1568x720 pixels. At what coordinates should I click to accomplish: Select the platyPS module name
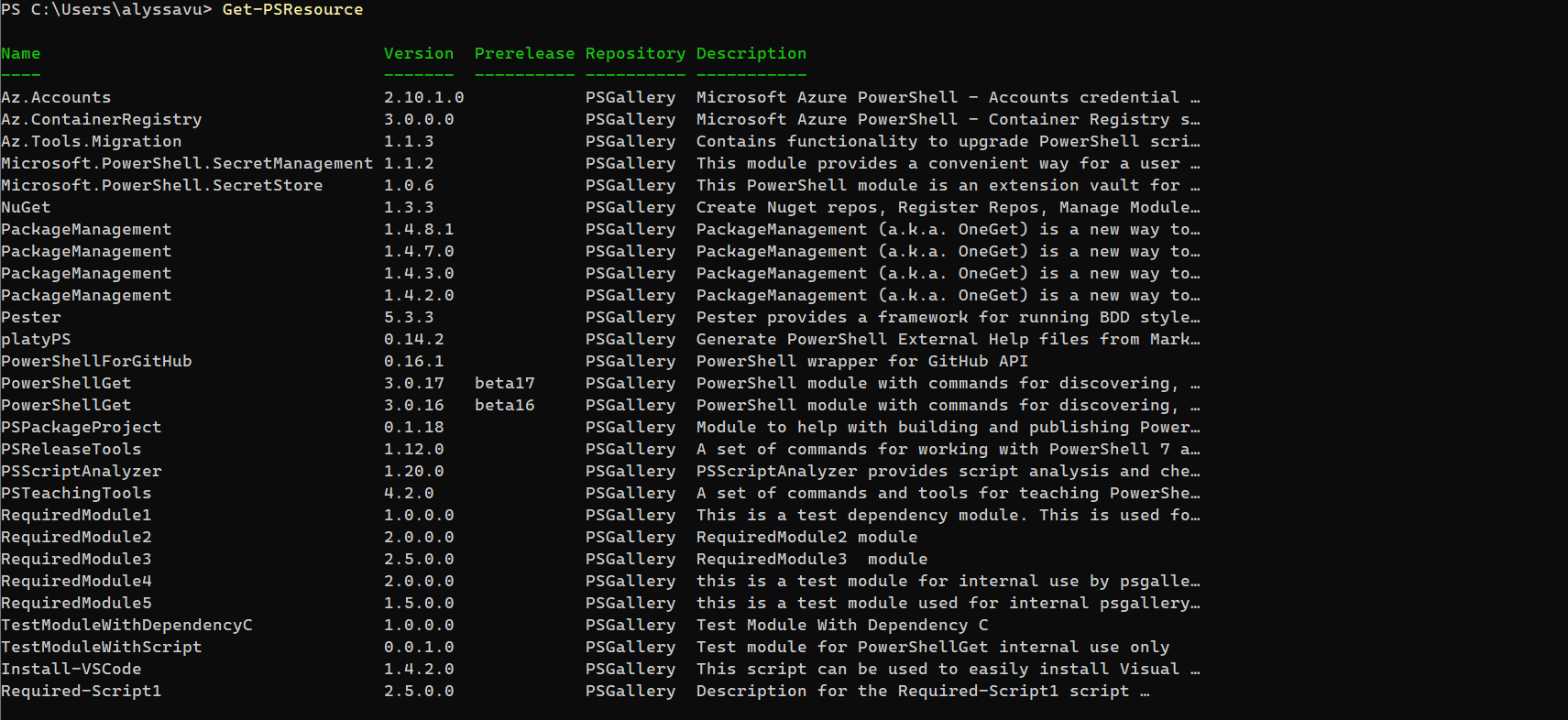[x=36, y=339]
